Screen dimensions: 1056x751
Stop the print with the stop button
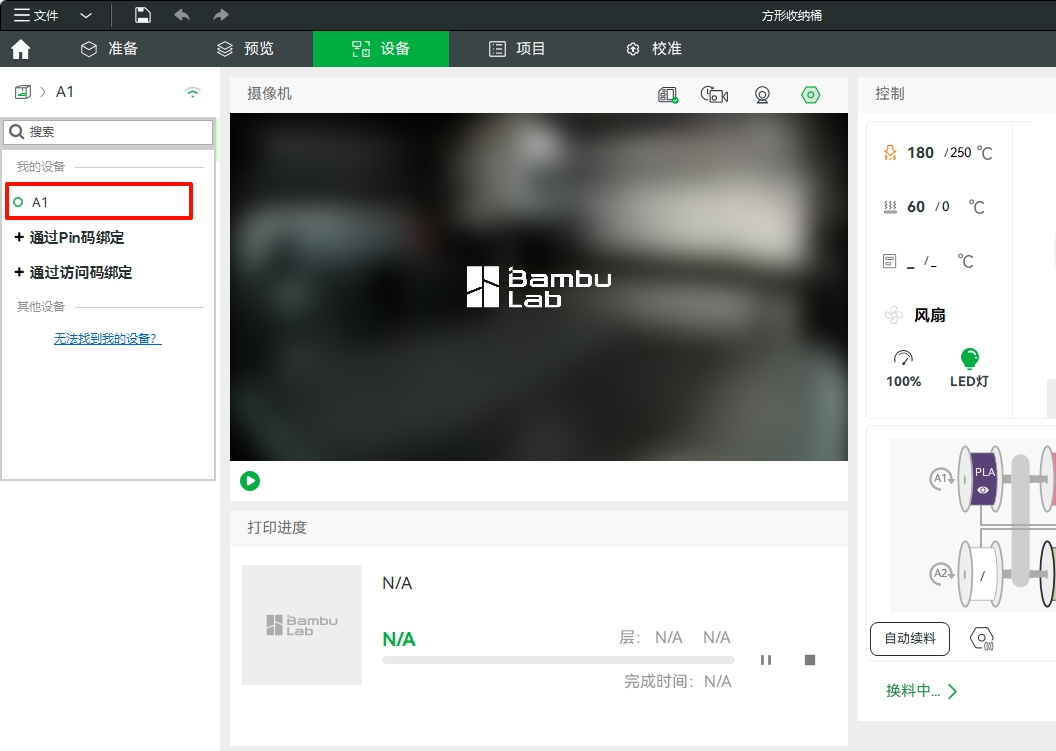tap(810, 660)
